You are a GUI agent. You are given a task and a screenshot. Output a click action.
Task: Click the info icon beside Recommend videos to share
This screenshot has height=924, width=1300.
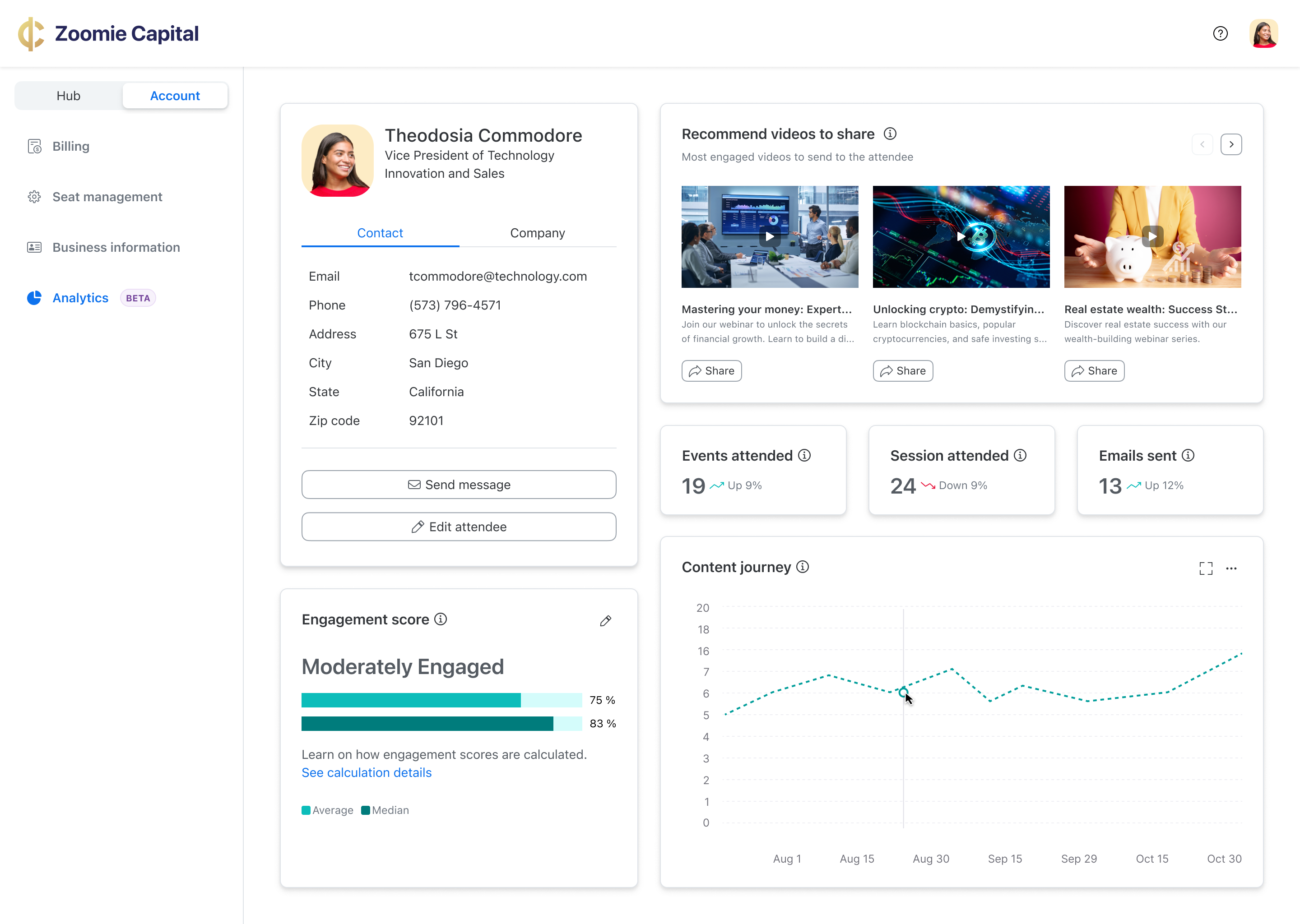pyautogui.click(x=890, y=134)
